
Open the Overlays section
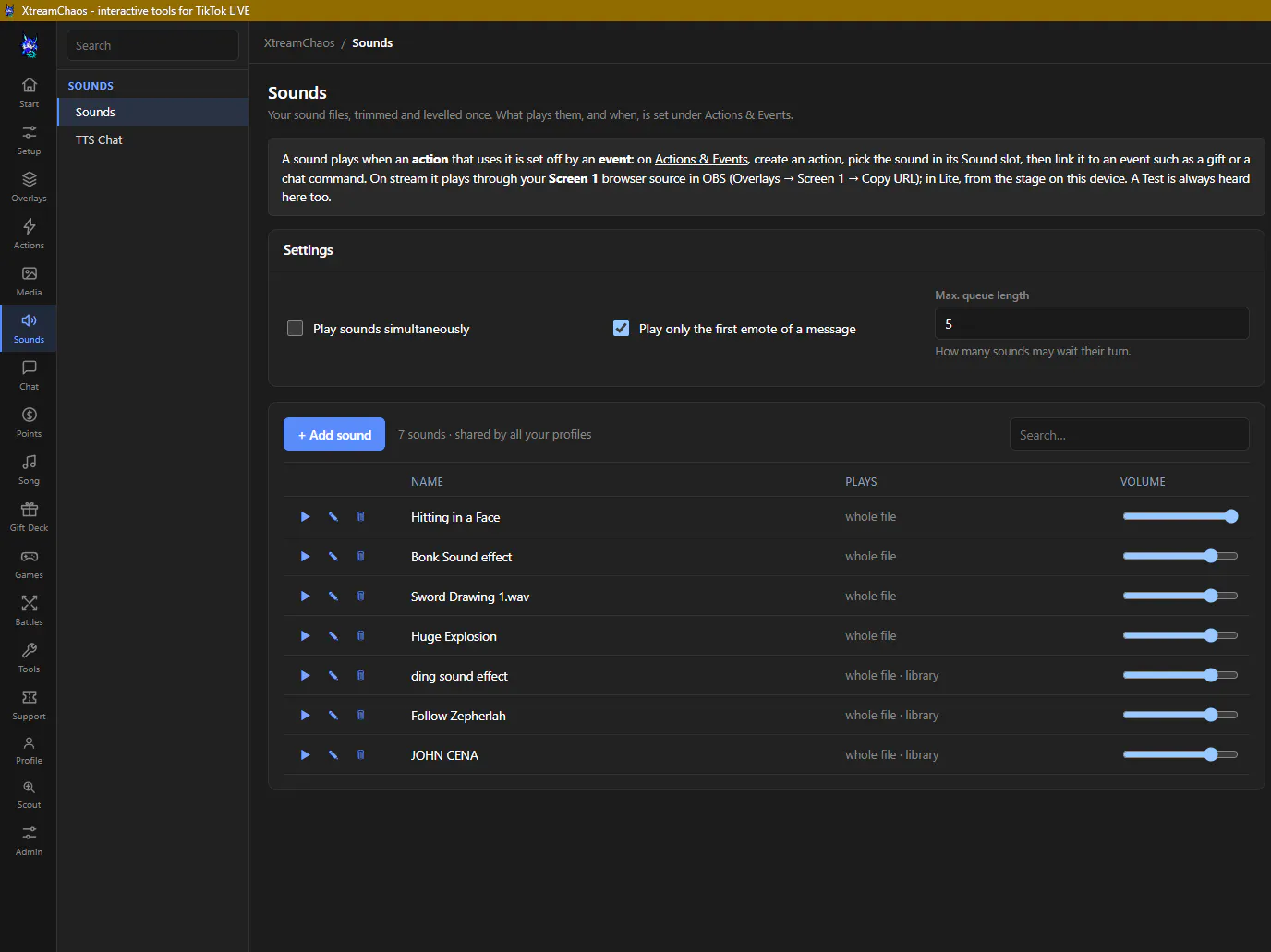pos(29,187)
